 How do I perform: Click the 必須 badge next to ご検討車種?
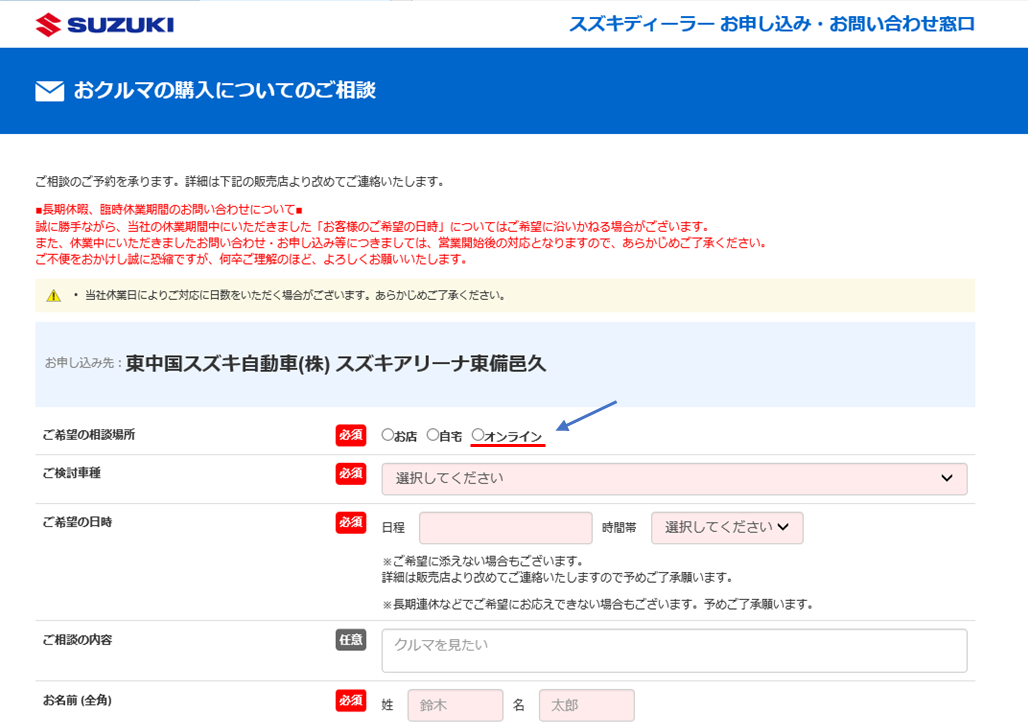pos(351,473)
